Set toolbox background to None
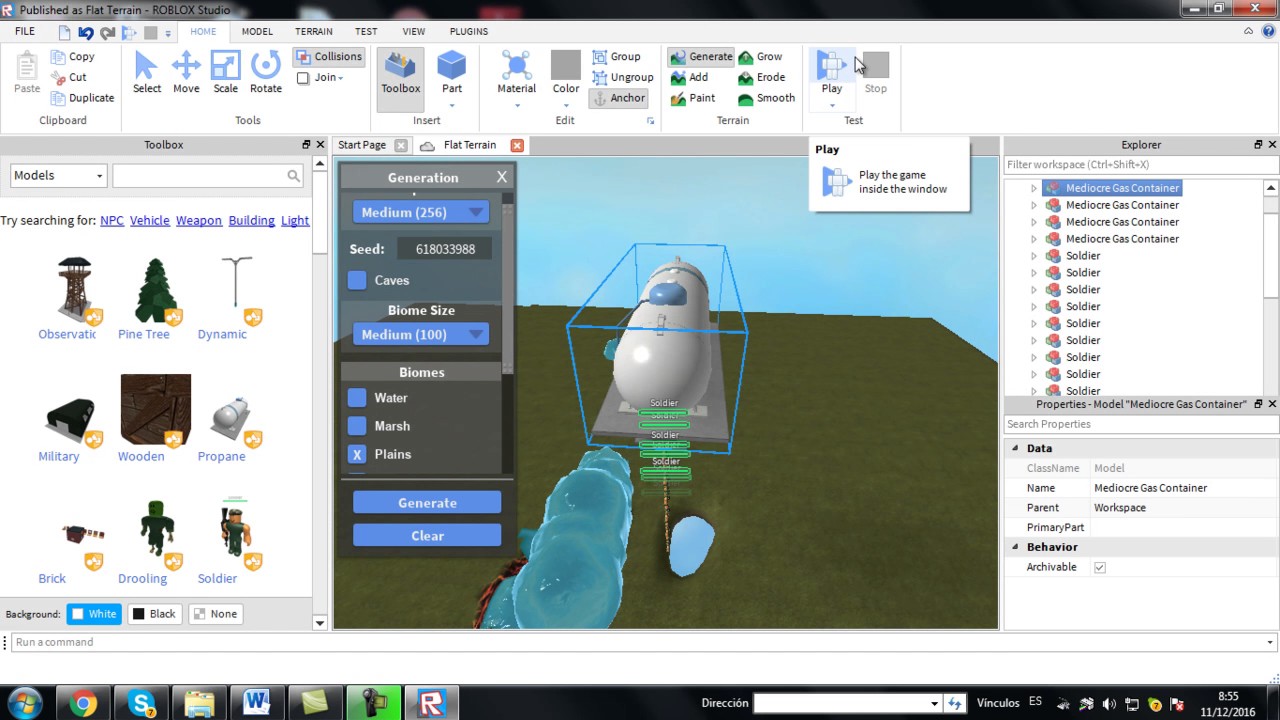This screenshot has width=1280, height=720. tap(215, 614)
